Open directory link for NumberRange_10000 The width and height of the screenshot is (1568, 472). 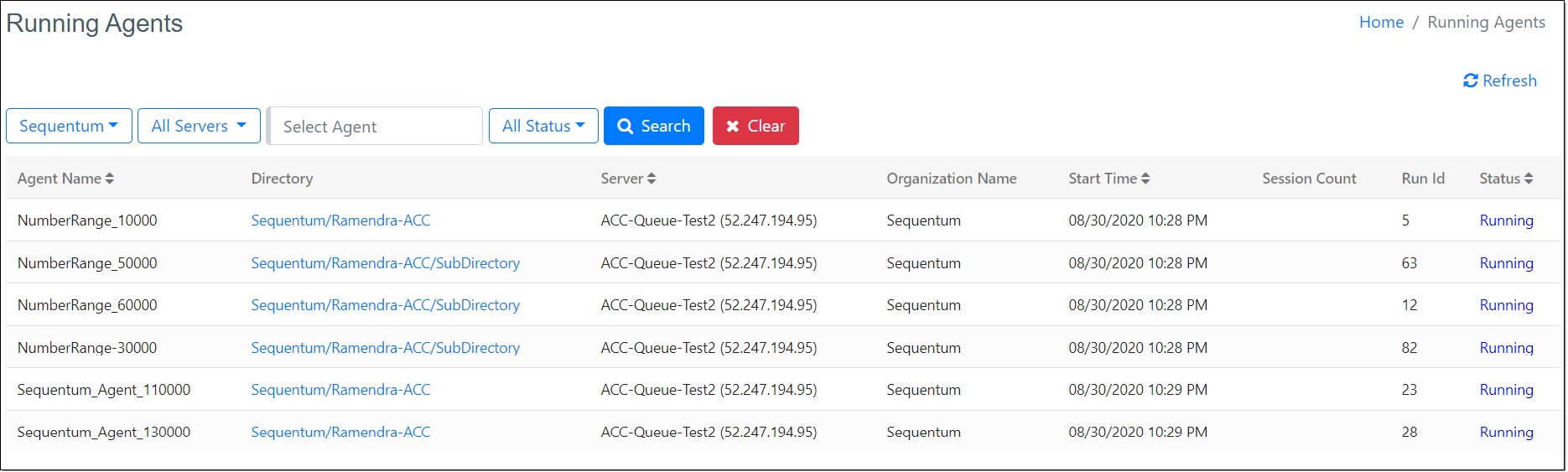tap(340, 220)
